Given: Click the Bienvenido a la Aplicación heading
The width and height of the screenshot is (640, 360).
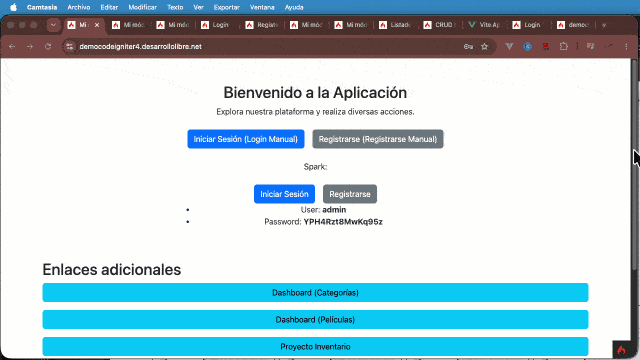Looking at the screenshot, I should click(315, 93).
